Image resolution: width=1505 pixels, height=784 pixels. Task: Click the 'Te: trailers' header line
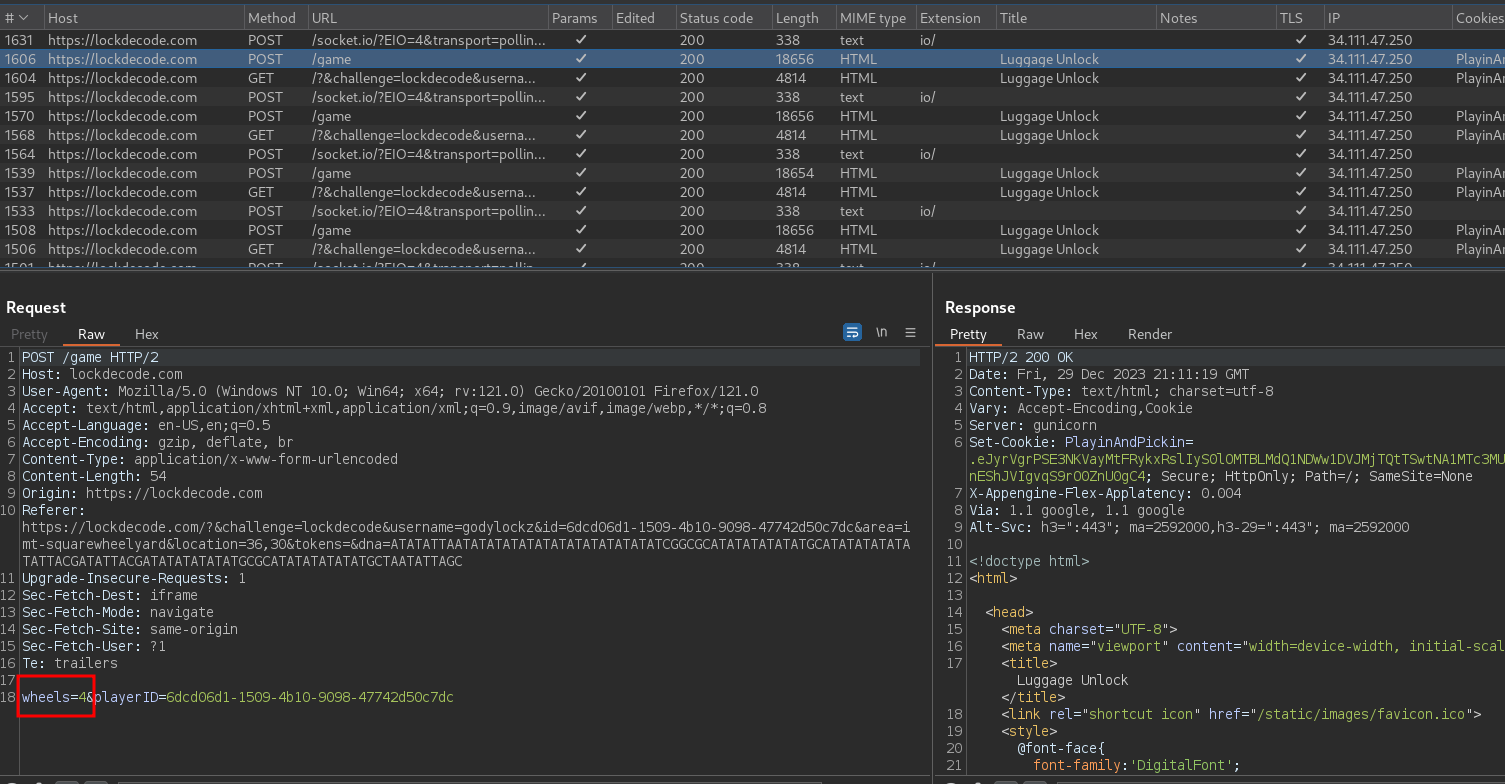(x=70, y=663)
